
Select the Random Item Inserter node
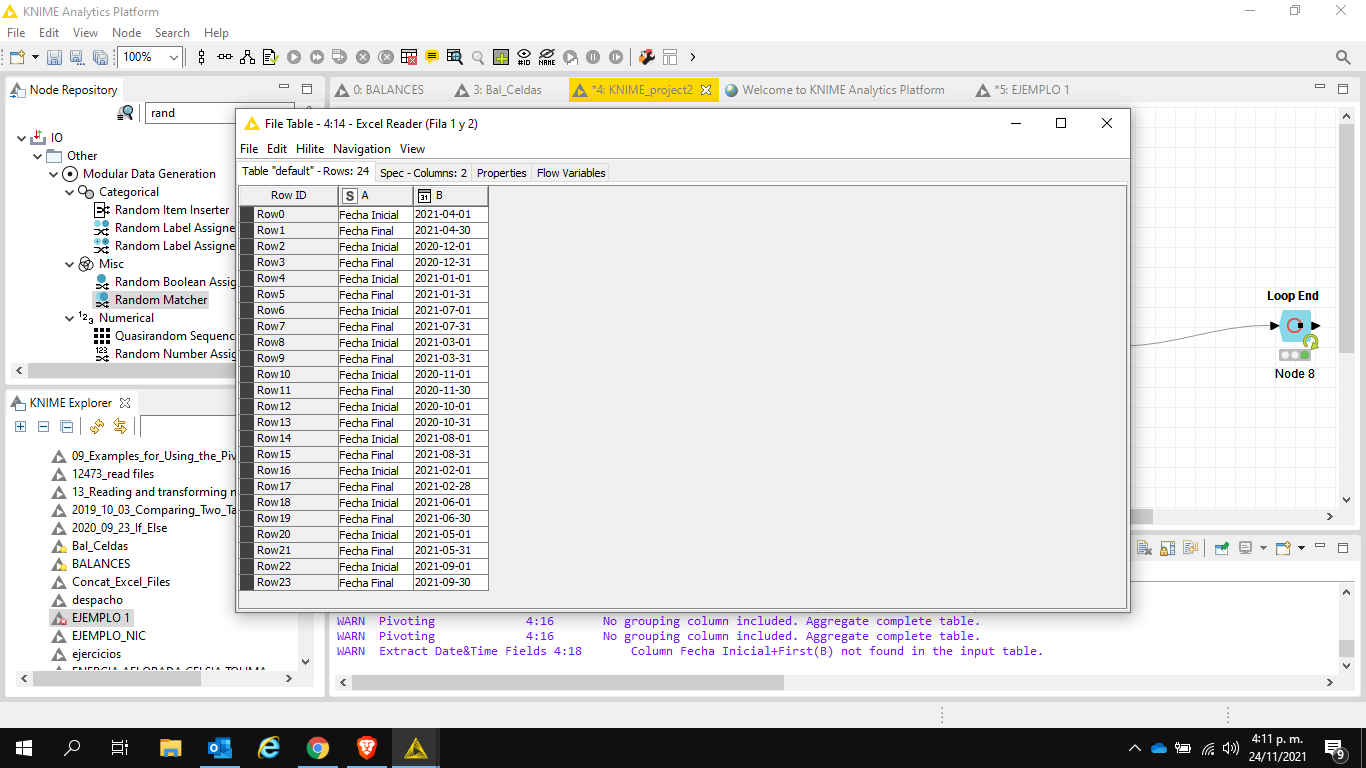click(x=162, y=210)
